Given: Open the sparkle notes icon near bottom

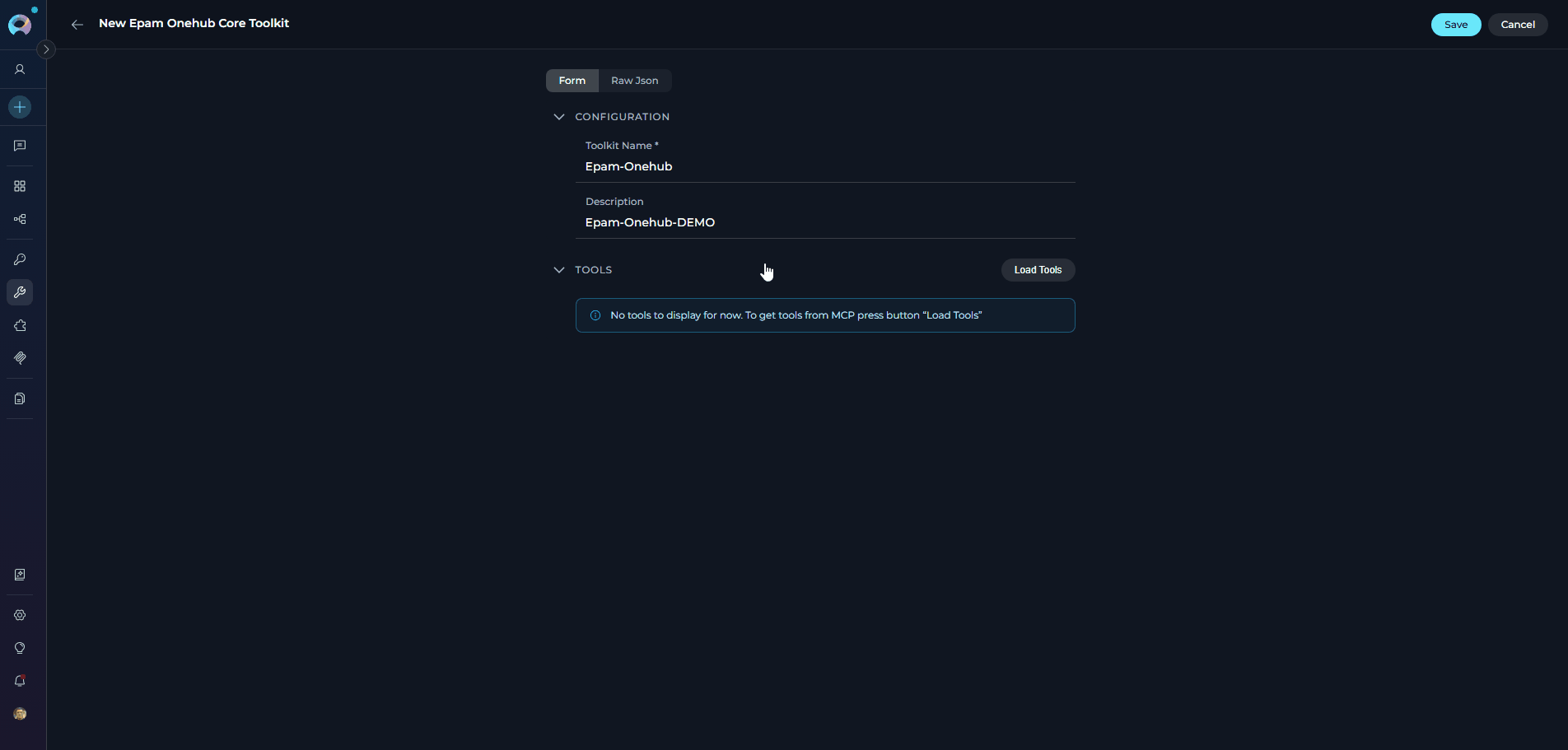Looking at the screenshot, I should tap(20, 575).
